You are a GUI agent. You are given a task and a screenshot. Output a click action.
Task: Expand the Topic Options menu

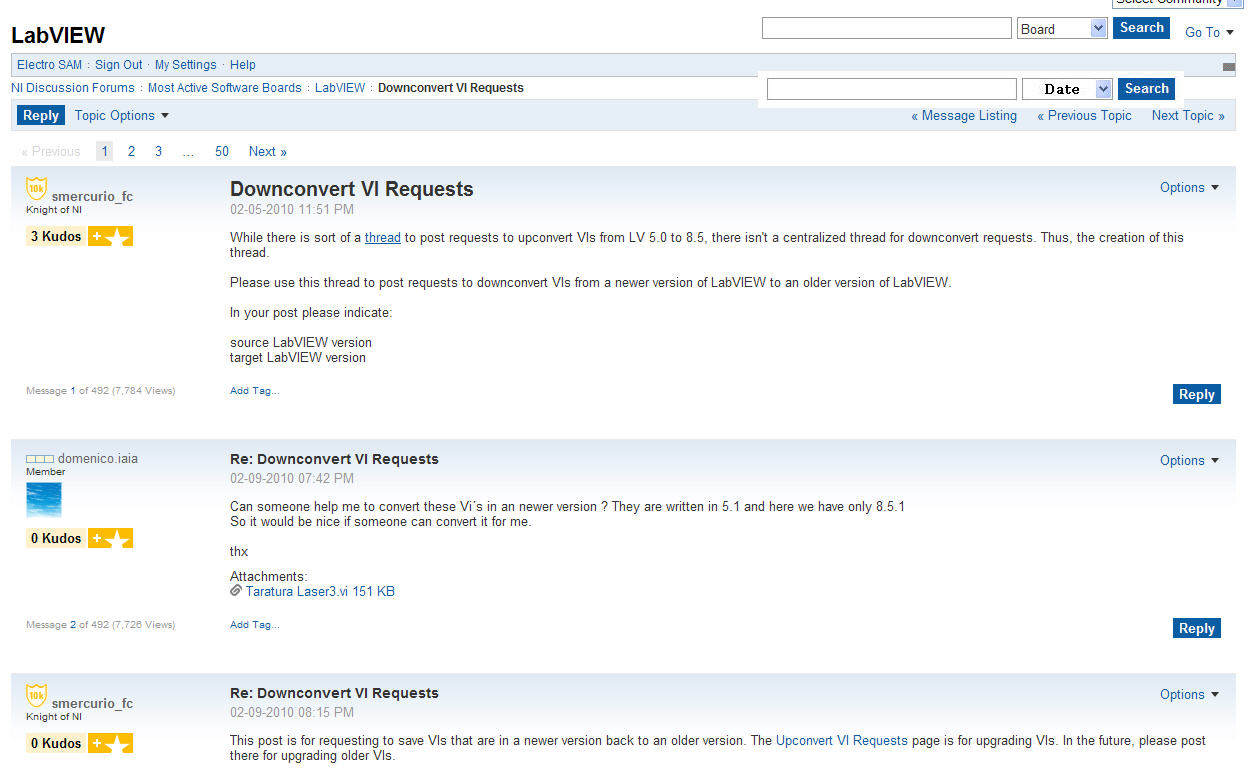coord(122,115)
